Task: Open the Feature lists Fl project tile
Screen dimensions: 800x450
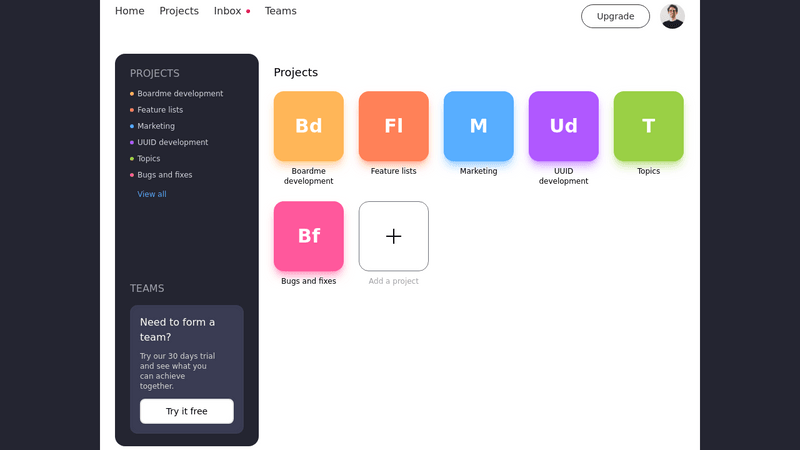Action: tap(393, 126)
